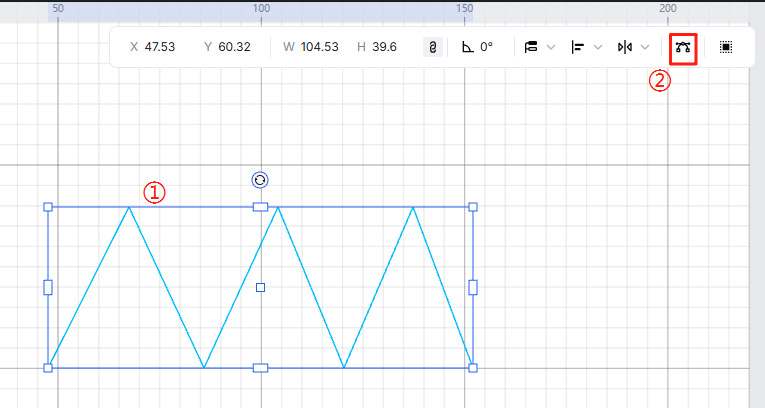Viewport: 765px width, 408px height.
Task: Click the flip horizontal mirror icon
Action: [x=625, y=47]
